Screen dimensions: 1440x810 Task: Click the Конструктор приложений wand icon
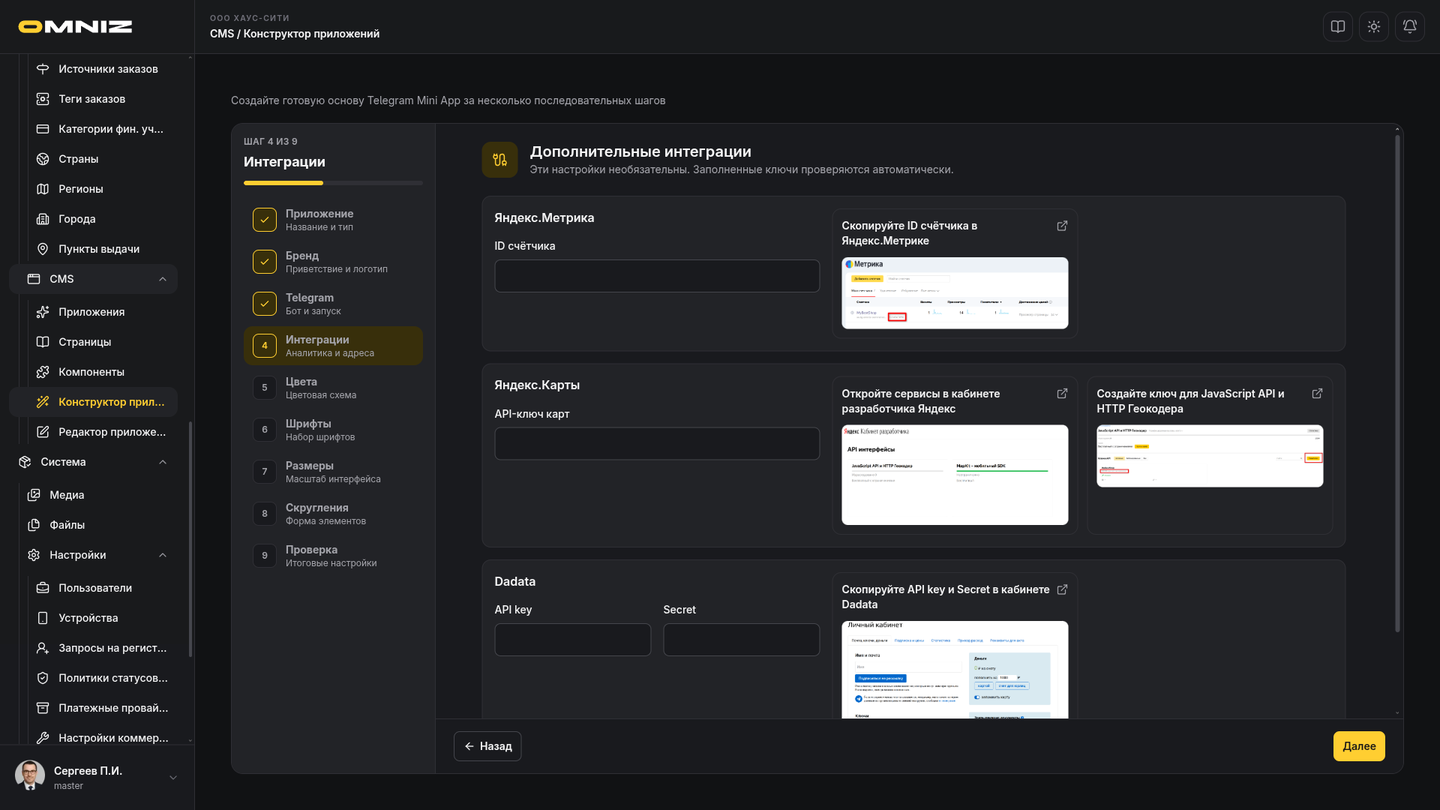point(43,402)
